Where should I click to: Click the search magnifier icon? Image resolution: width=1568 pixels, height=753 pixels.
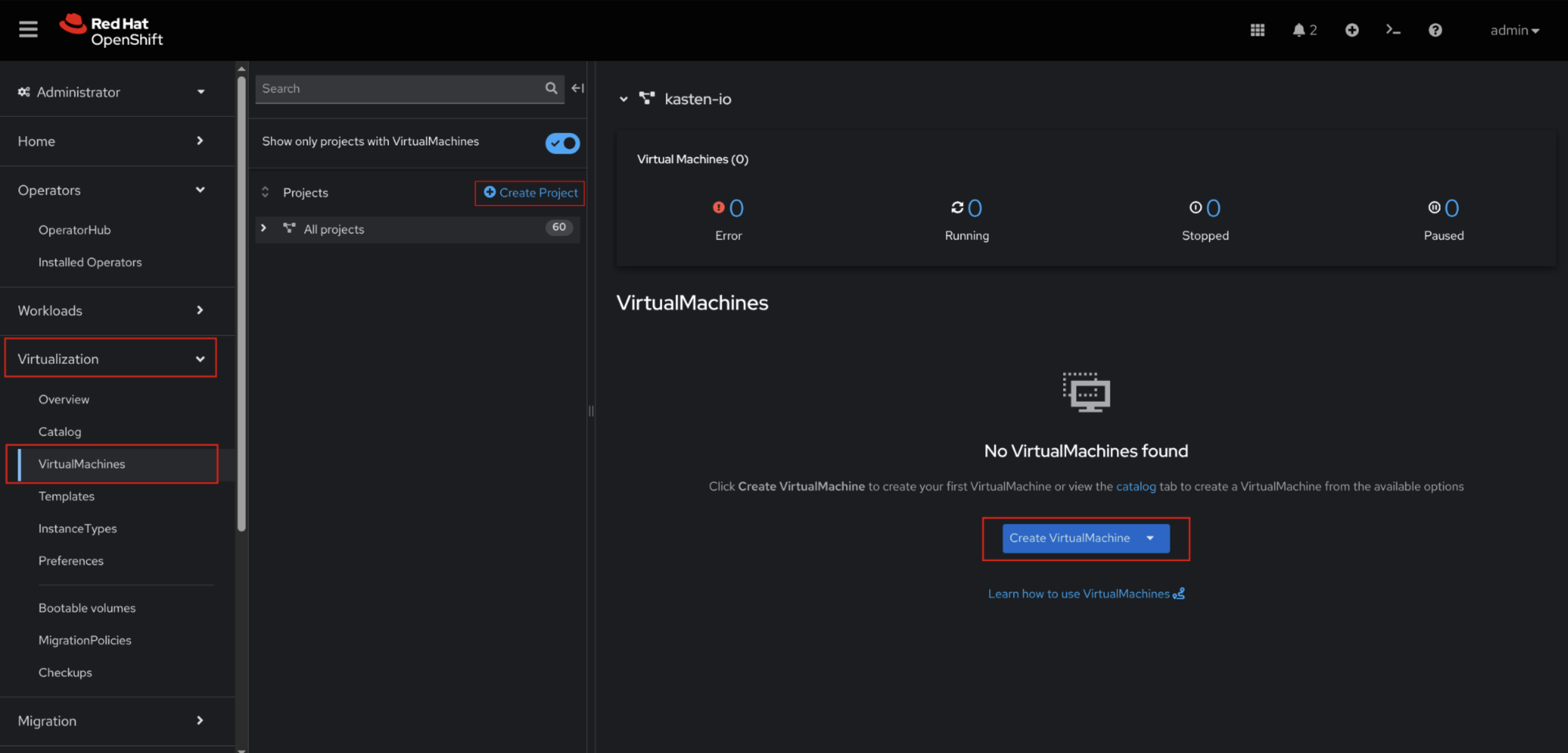click(551, 88)
